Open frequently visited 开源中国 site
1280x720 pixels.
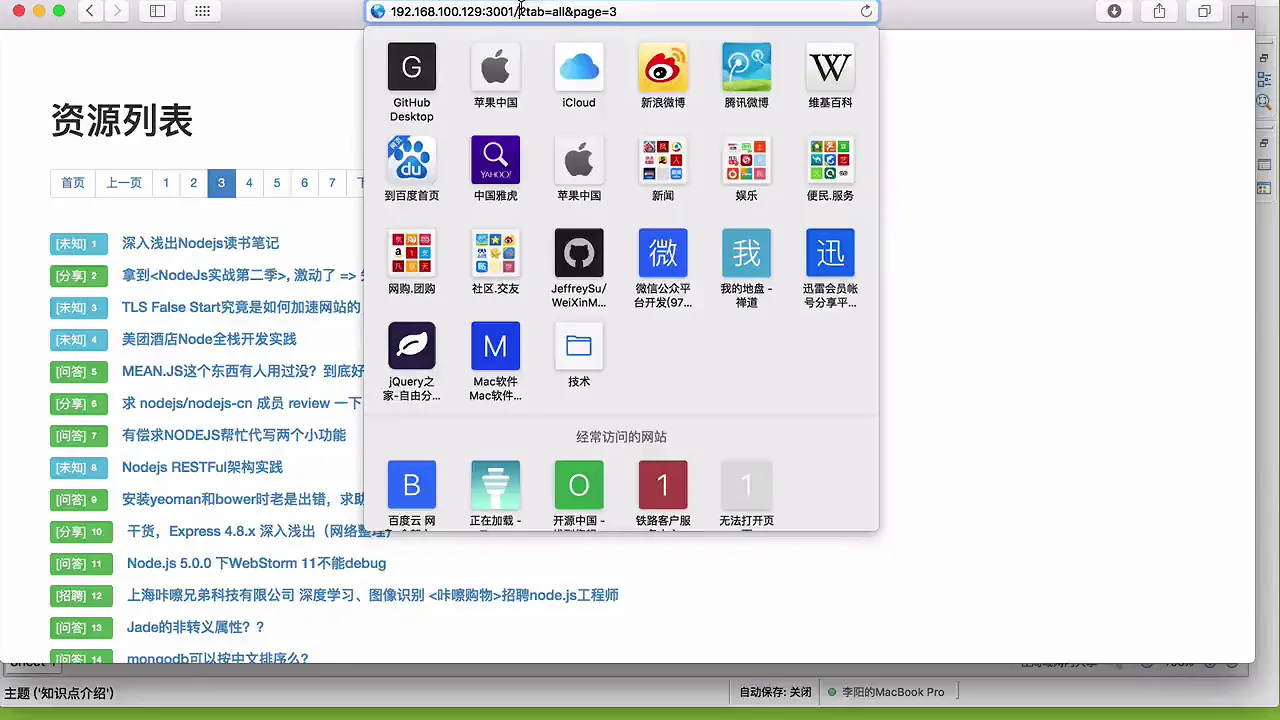(x=579, y=485)
